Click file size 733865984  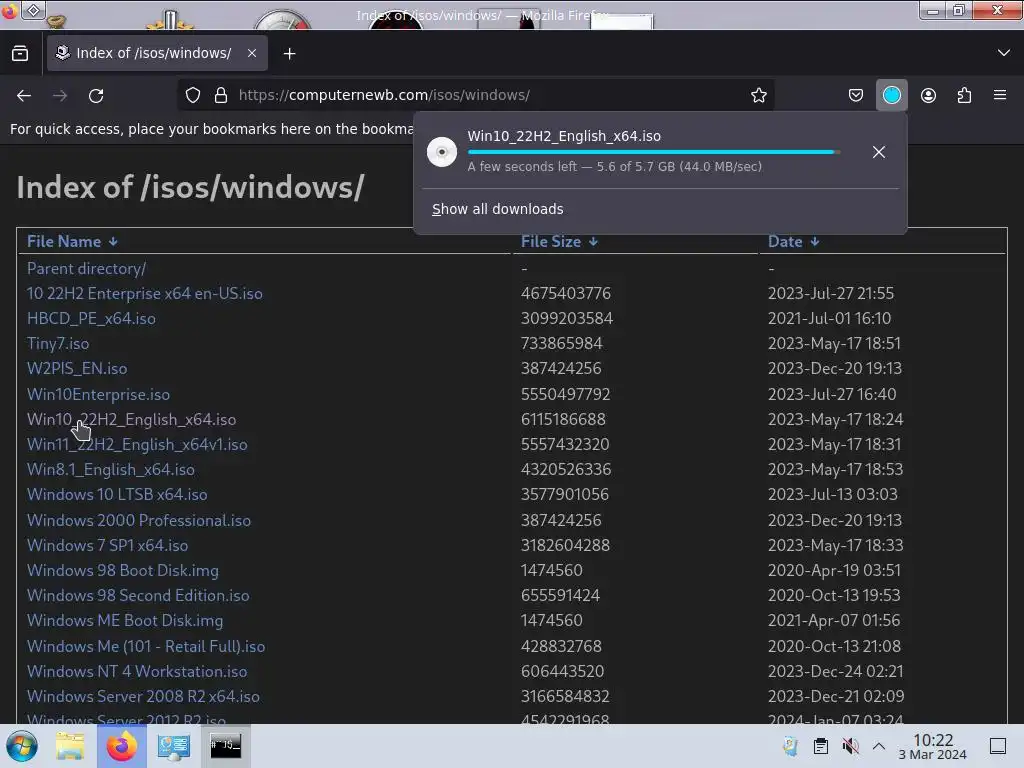click(562, 344)
